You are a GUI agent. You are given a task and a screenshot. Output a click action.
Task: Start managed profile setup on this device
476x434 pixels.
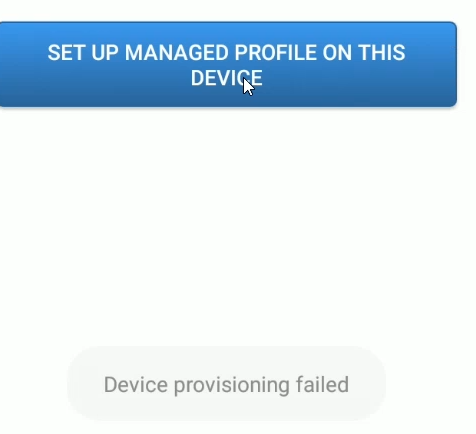tap(228, 64)
